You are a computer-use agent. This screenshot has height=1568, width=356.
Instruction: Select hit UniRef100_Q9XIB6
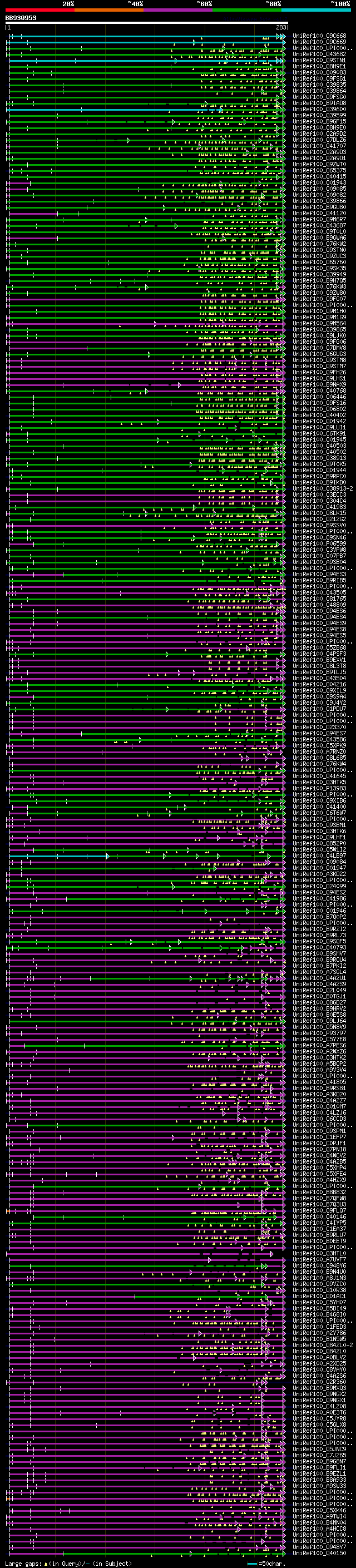coord(319,801)
